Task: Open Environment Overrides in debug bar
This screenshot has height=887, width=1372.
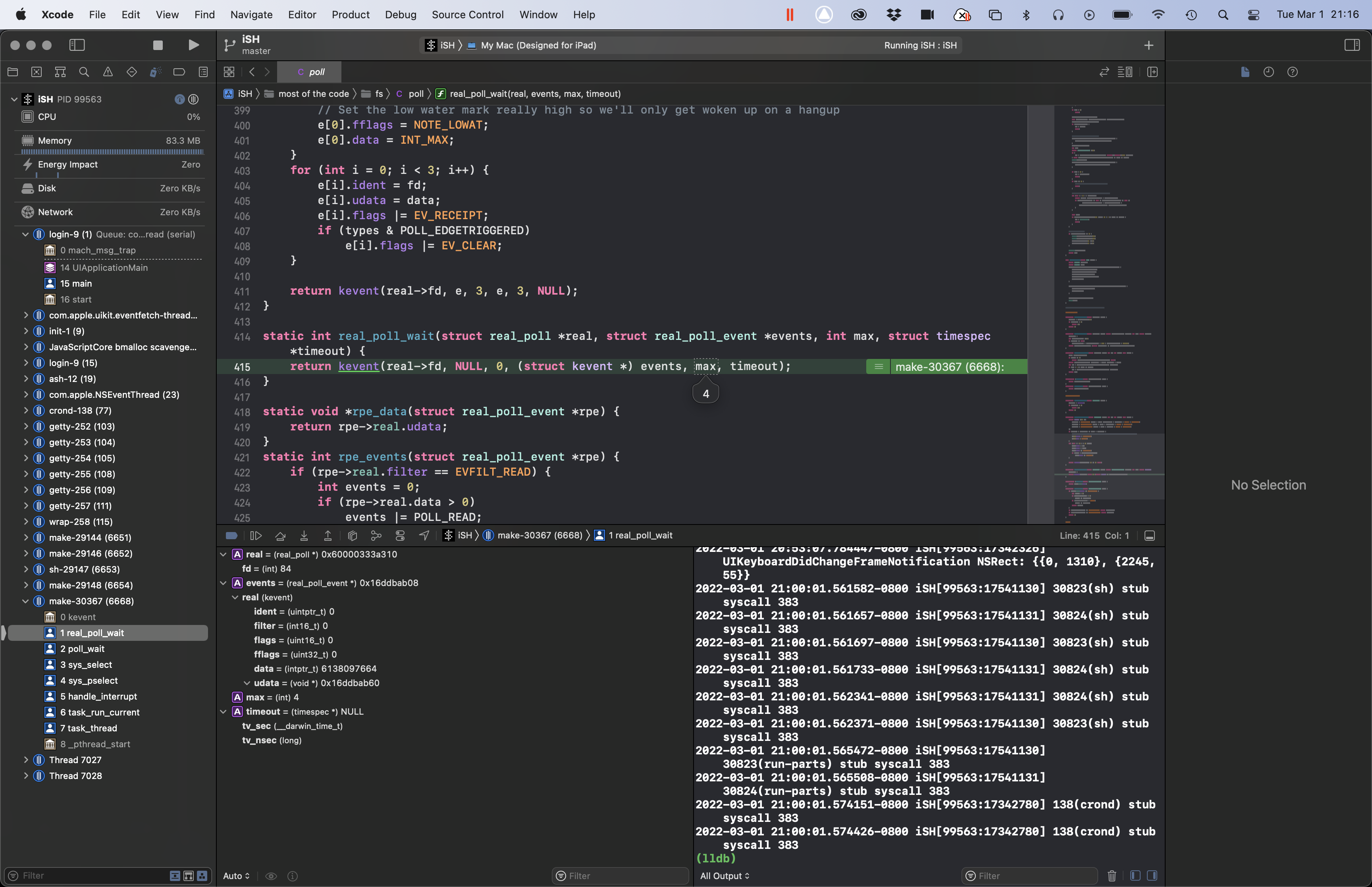Action: pos(400,536)
